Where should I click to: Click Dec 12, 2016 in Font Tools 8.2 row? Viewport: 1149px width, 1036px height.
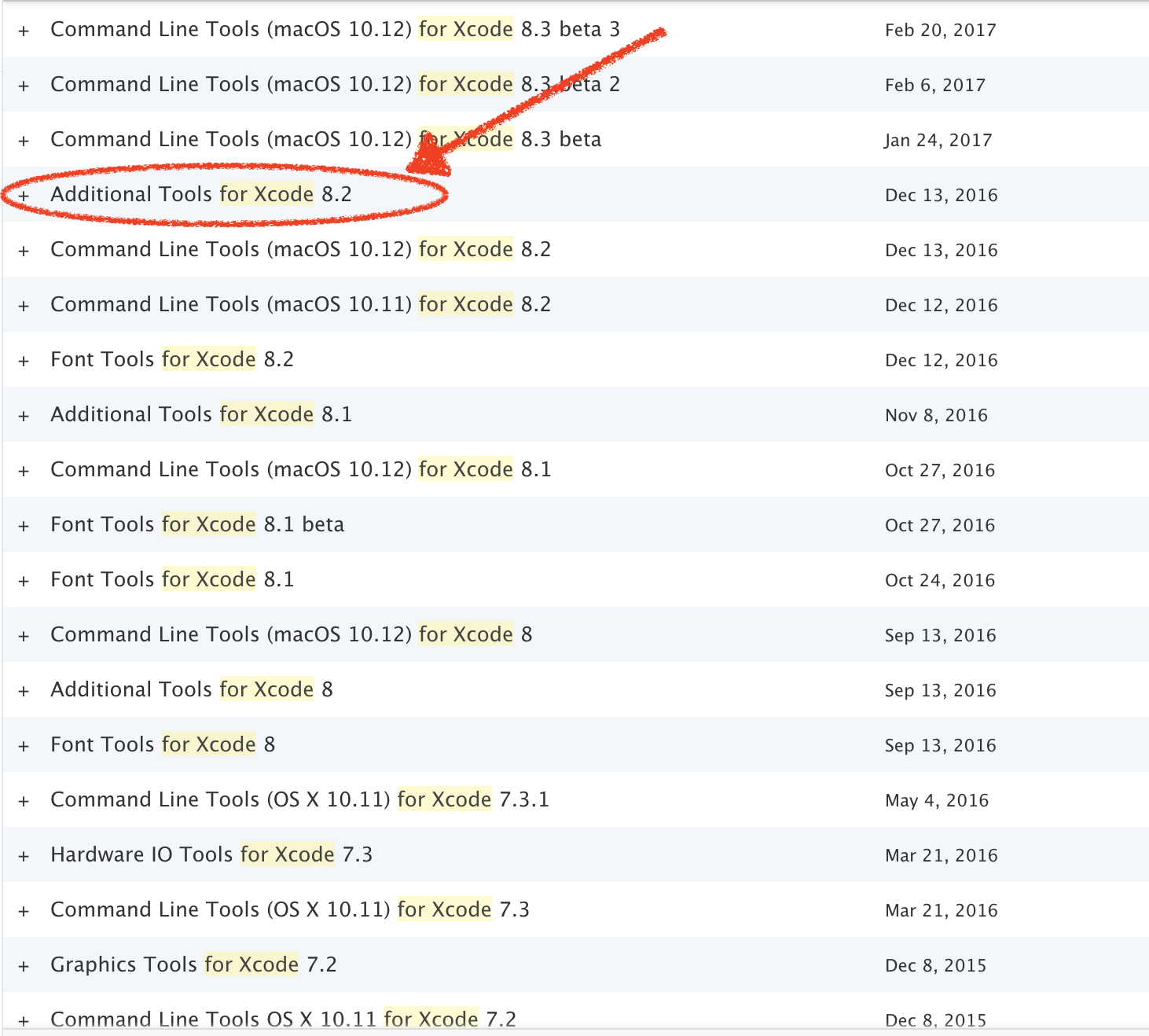(942, 361)
